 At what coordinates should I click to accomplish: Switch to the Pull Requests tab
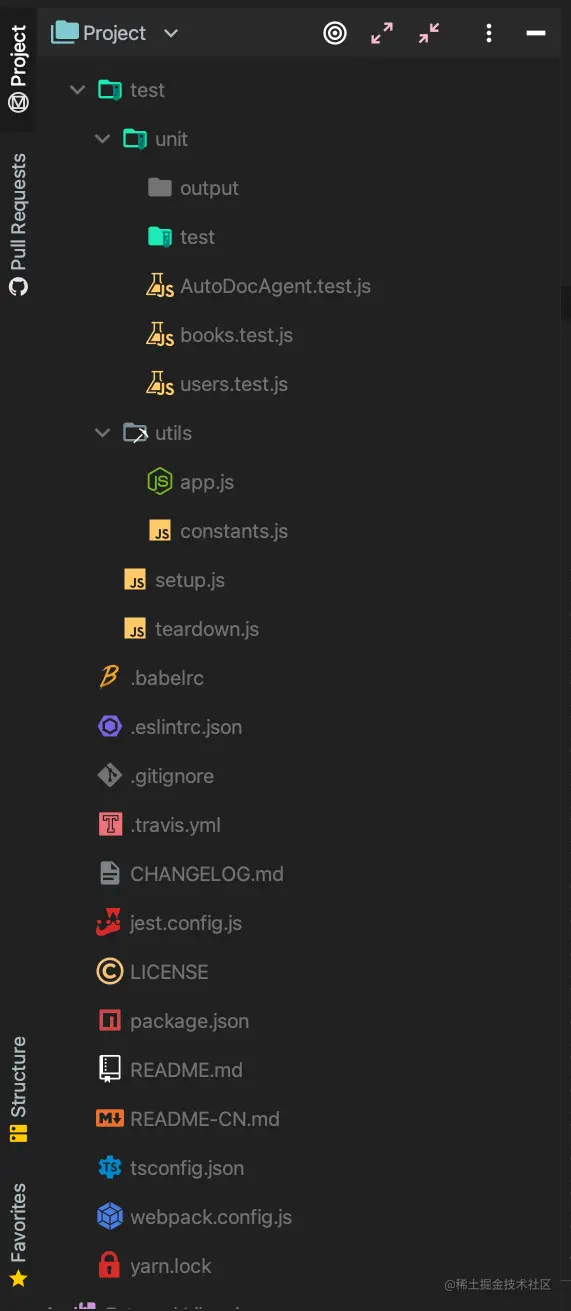(18, 224)
